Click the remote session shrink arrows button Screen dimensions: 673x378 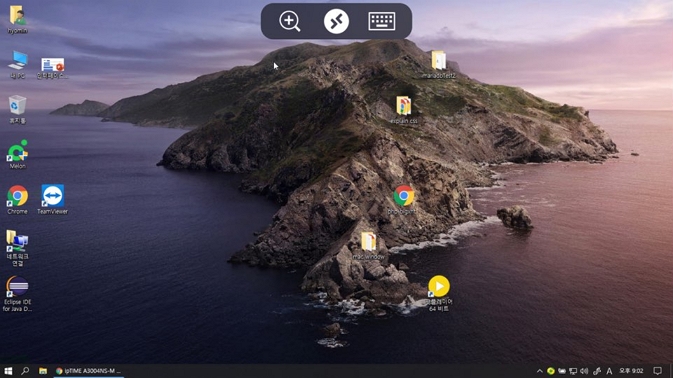pos(336,21)
